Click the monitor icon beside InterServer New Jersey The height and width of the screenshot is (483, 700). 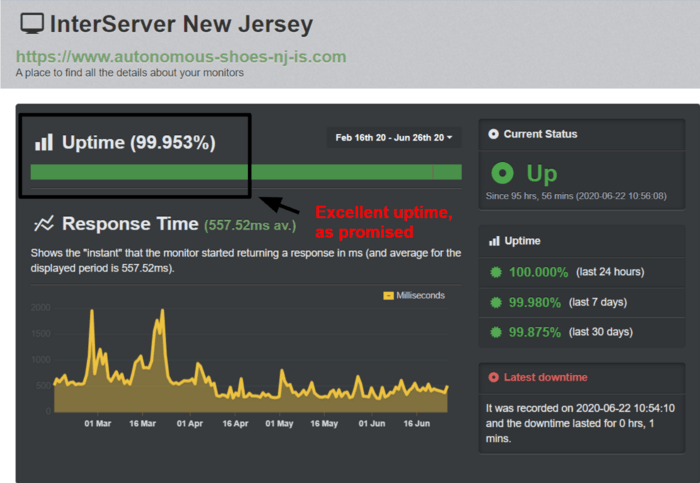[x=32, y=23]
